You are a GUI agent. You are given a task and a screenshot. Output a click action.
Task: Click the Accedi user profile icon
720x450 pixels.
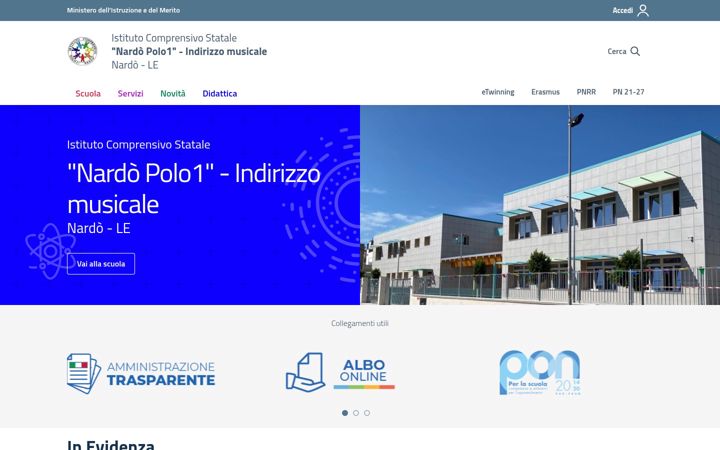tap(643, 10)
